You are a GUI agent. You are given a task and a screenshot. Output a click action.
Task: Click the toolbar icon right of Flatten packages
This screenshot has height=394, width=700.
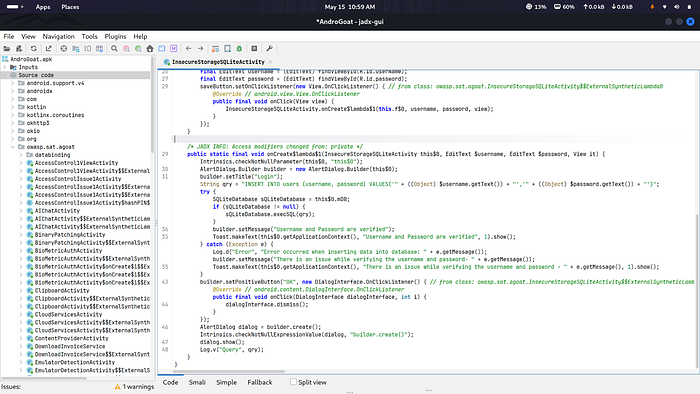(88, 49)
